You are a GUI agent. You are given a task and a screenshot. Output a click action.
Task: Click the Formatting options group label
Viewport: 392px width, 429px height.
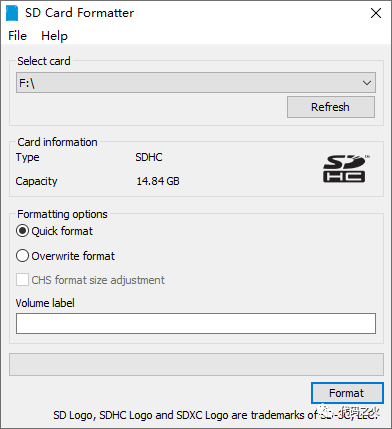(x=62, y=214)
